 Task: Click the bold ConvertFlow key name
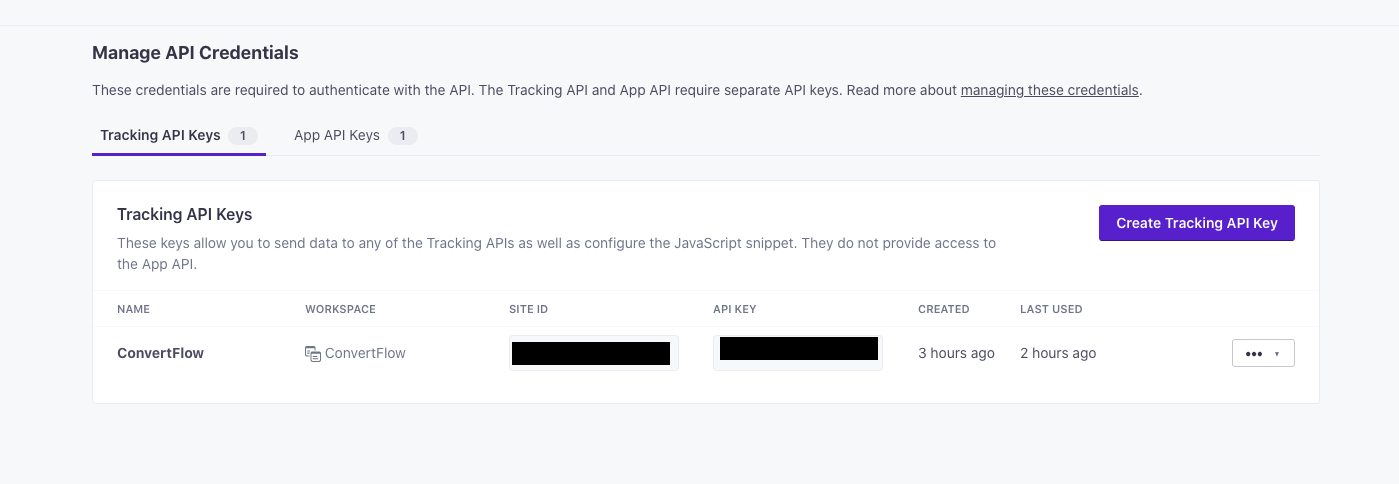[x=160, y=353]
